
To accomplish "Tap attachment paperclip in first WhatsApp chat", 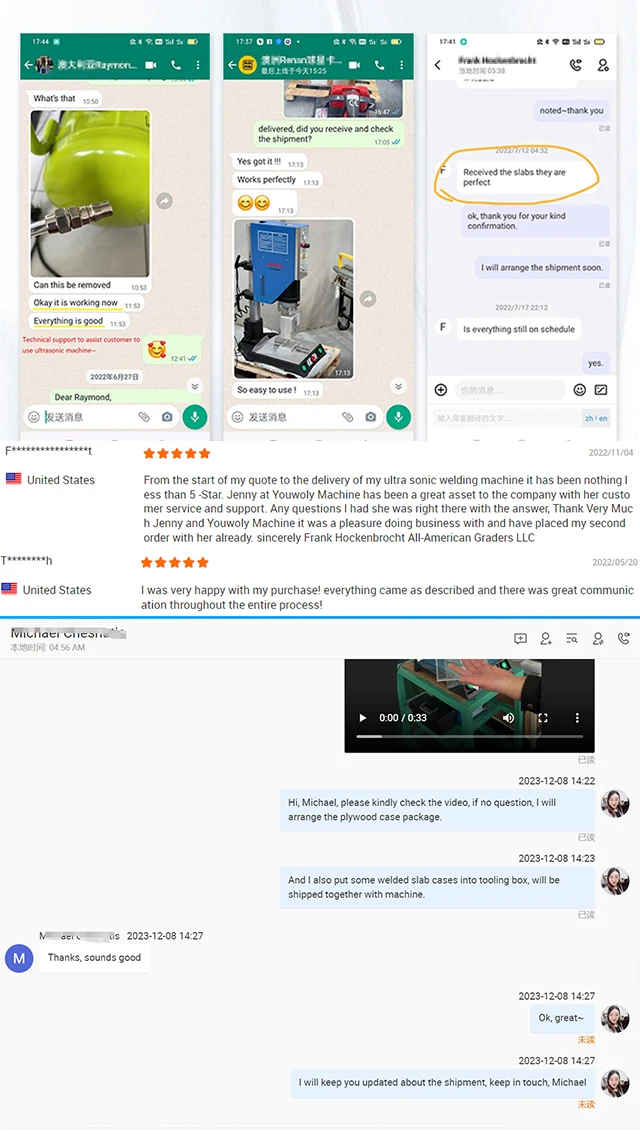I will point(144,417).
